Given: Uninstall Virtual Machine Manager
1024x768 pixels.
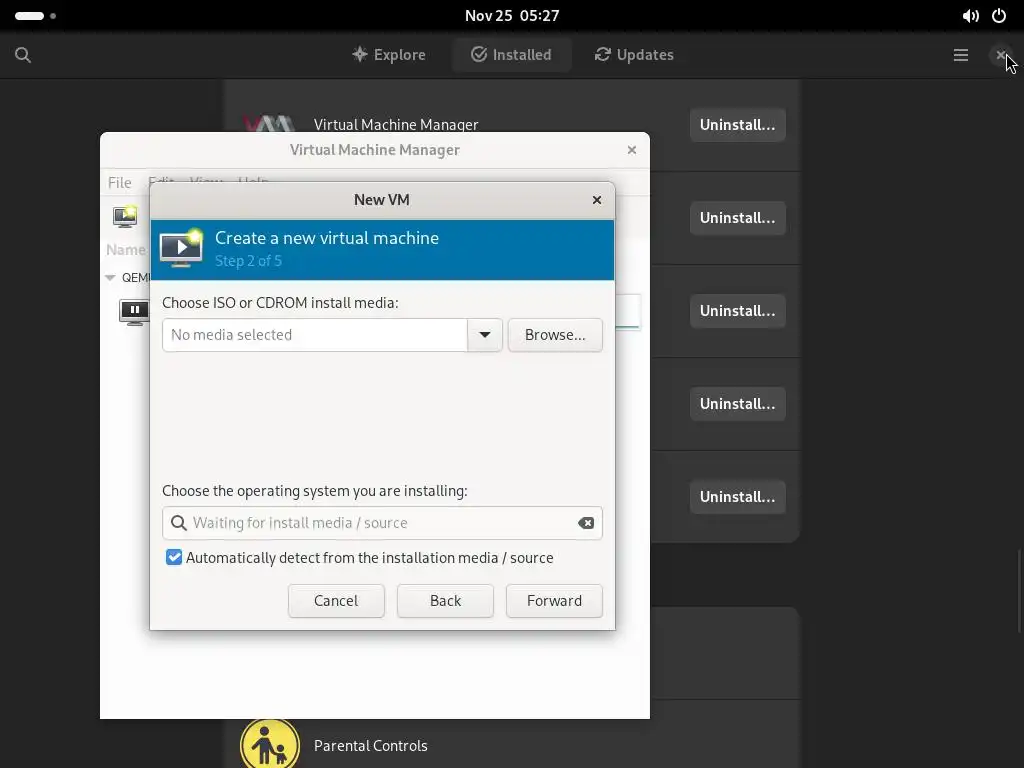Looking at the screenshot, I should pos(737,125).
